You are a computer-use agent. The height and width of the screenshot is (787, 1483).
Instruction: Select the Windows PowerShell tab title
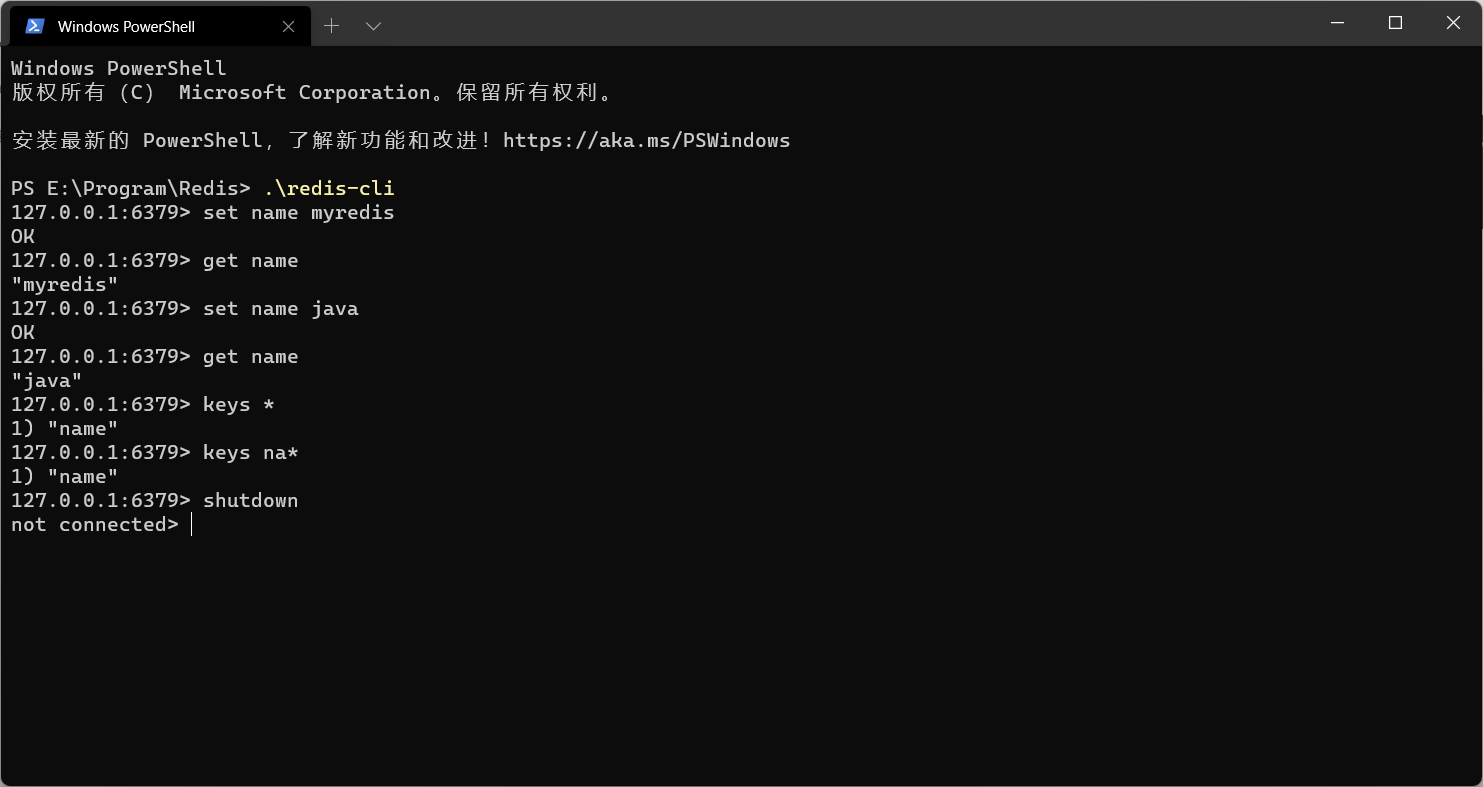point(126,27)
